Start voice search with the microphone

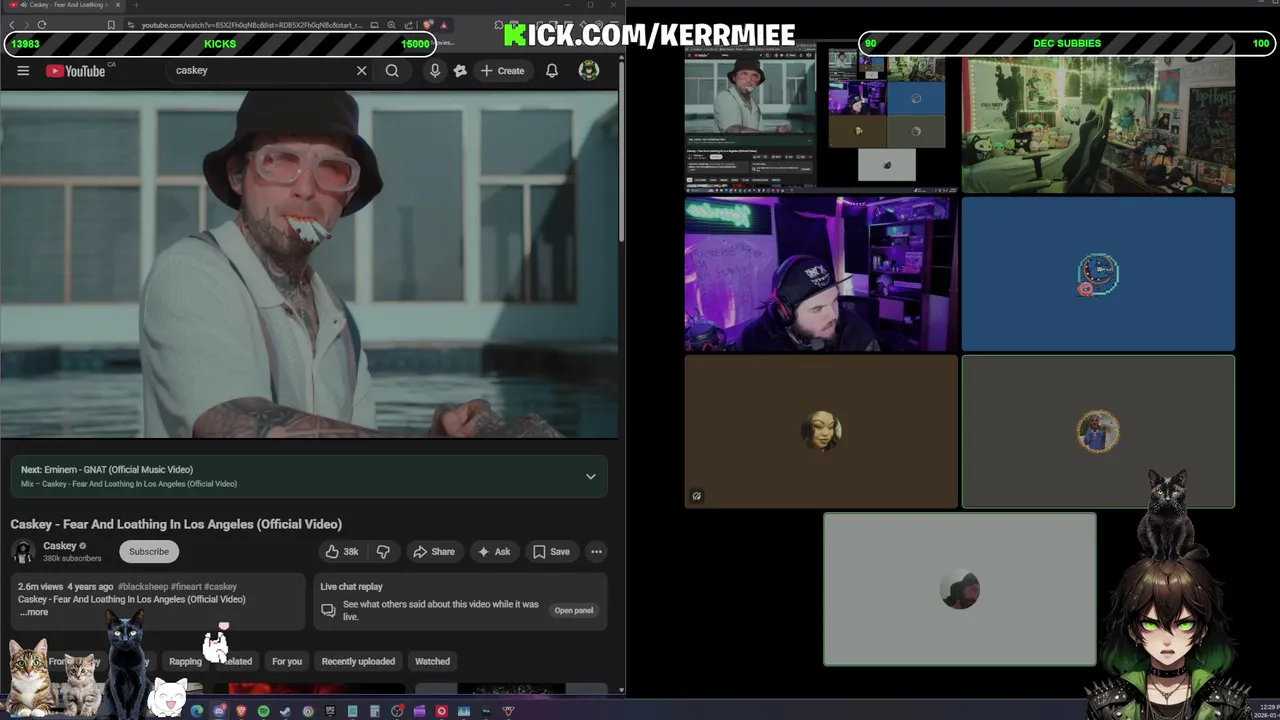click(435, 71)
